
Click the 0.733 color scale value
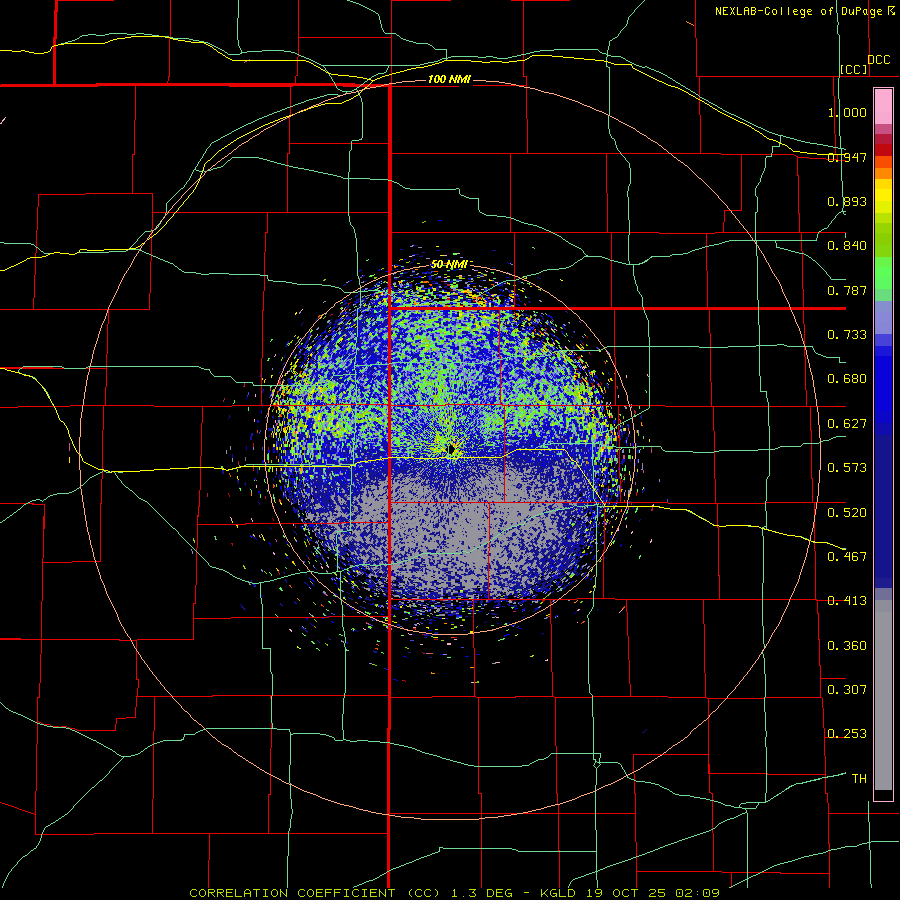tap(847, 335)
